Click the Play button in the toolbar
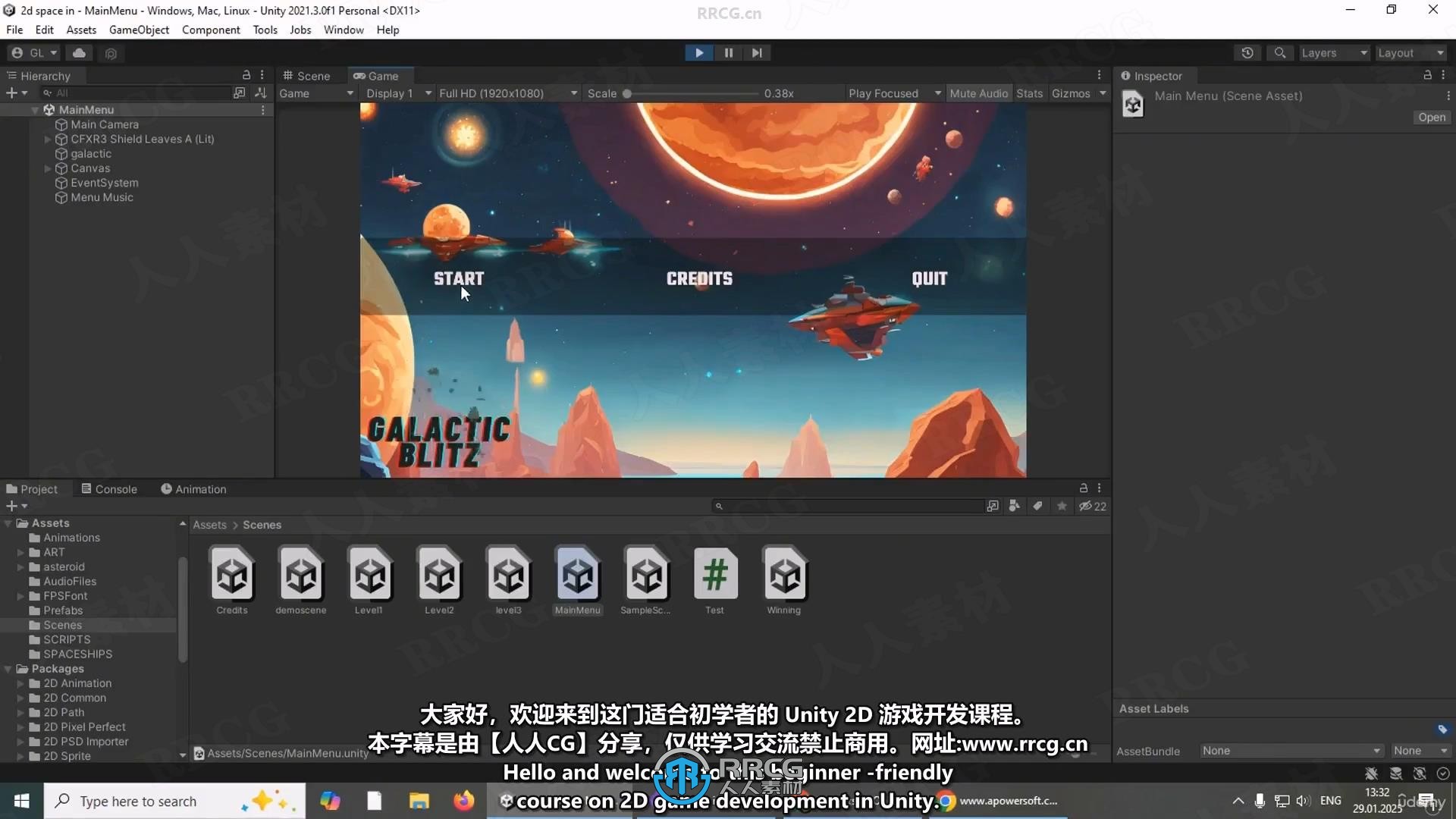1456x819 pixels. click(698, 53)
